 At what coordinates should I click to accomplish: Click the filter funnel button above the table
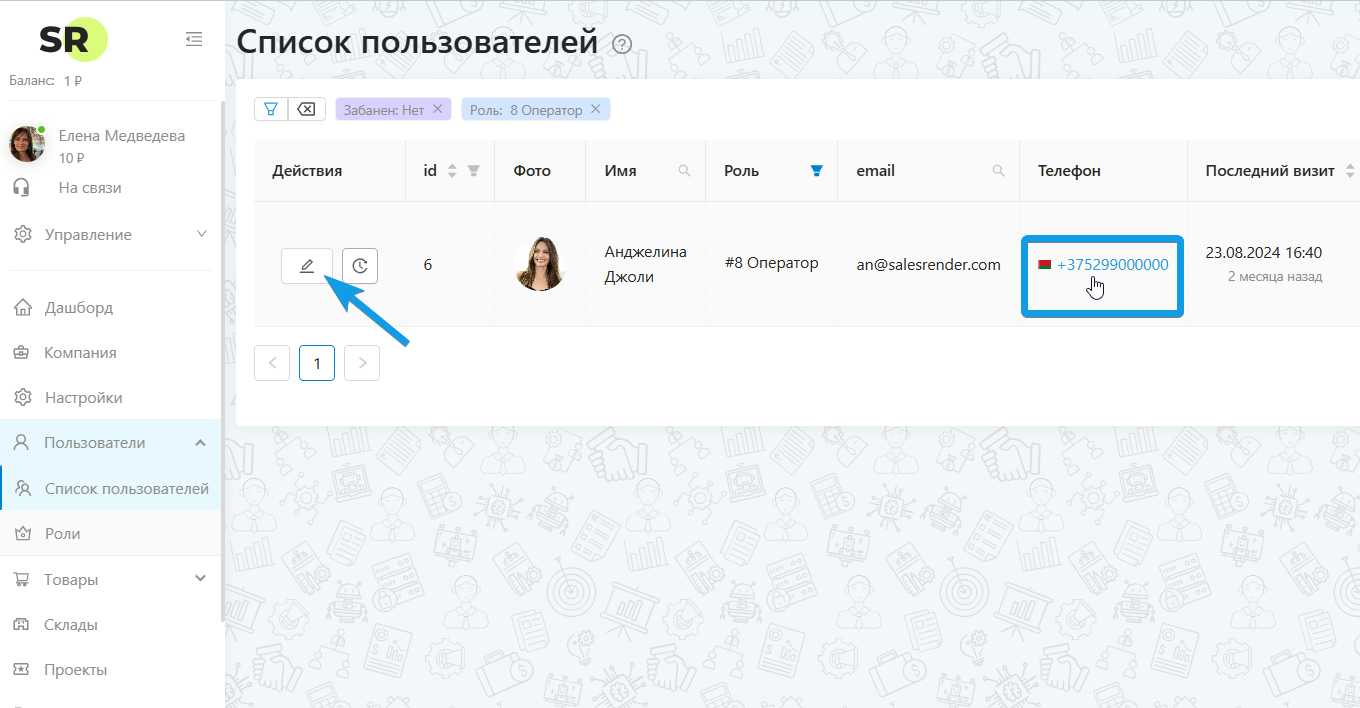(270, 109)
